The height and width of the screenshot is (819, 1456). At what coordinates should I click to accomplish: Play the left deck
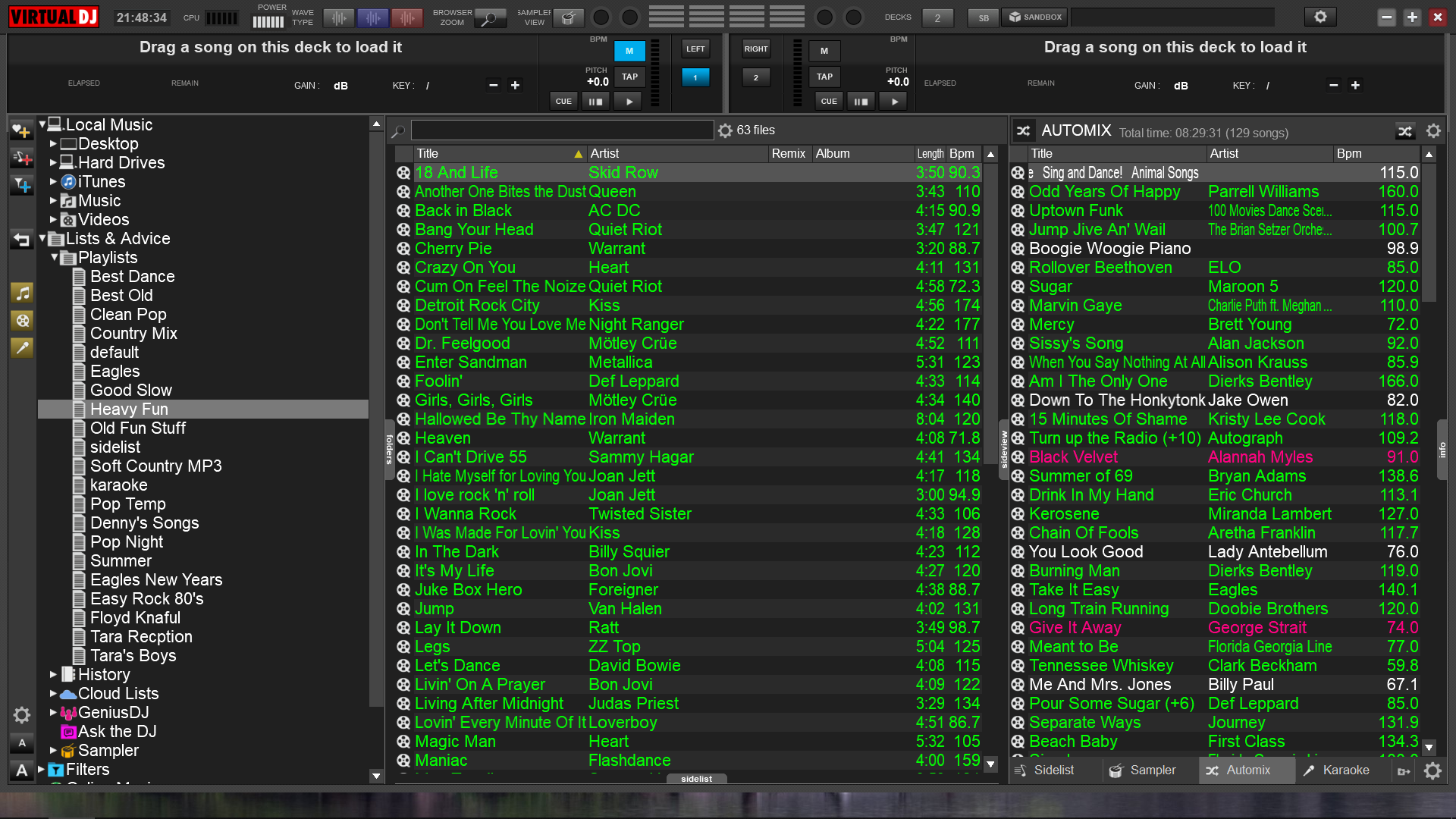point(629,101)
